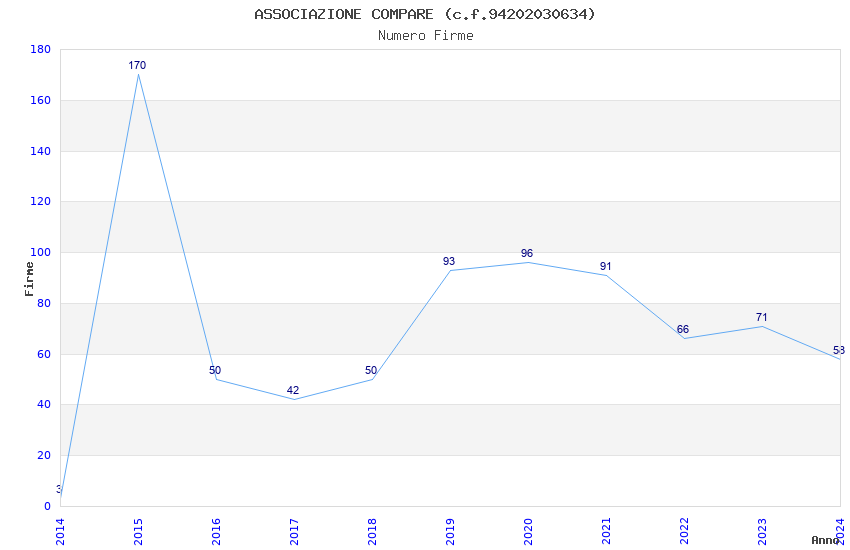
Task: Click the 2016 x-axis year label
Action: [216, 532]
